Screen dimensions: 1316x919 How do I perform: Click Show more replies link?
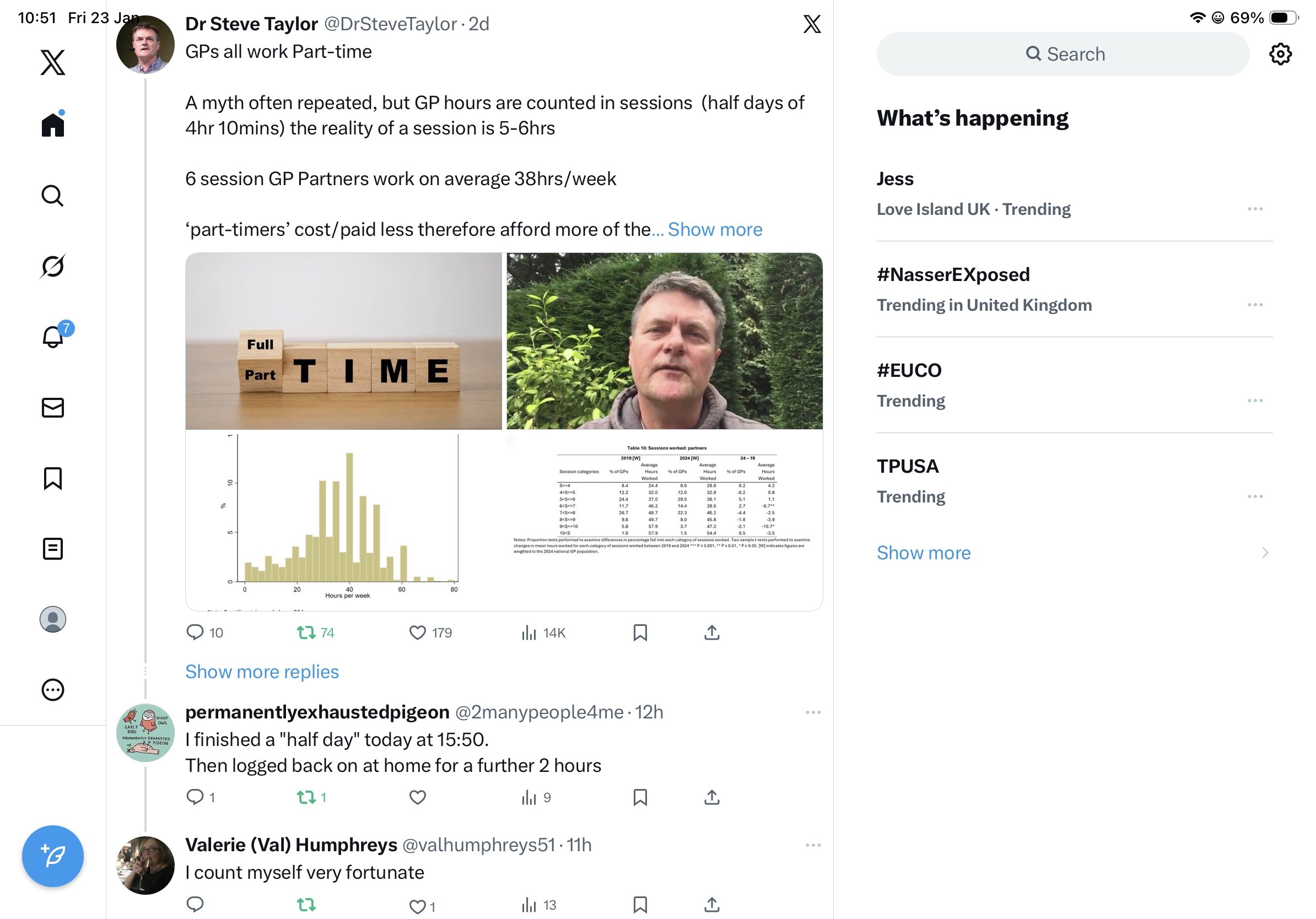click(x=262, y=672)
